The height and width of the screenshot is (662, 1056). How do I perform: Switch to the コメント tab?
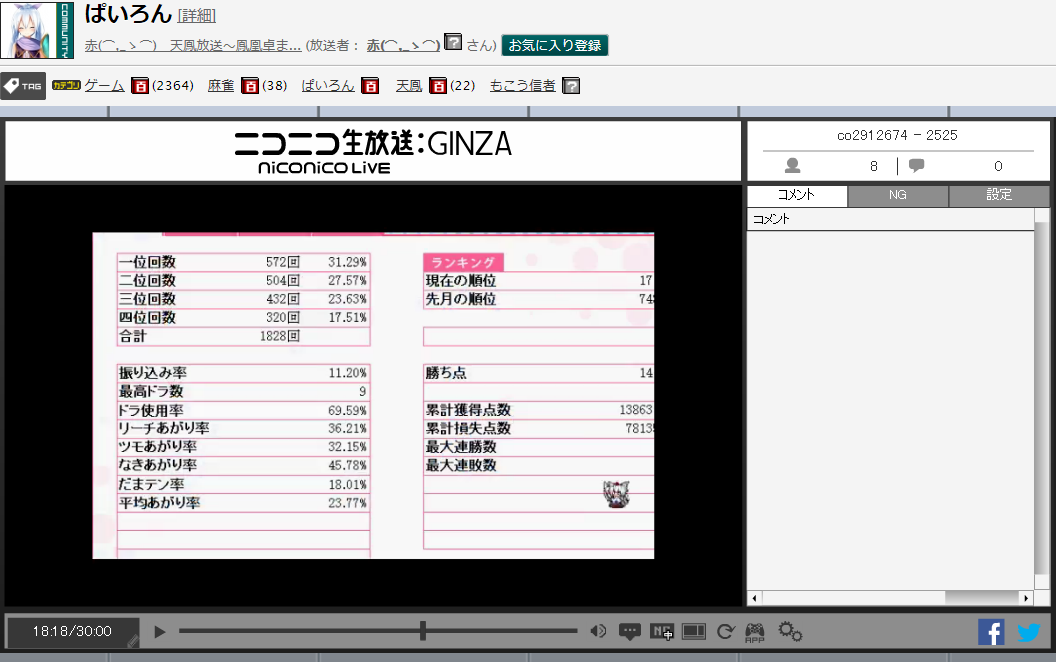(x=797, y=195)
